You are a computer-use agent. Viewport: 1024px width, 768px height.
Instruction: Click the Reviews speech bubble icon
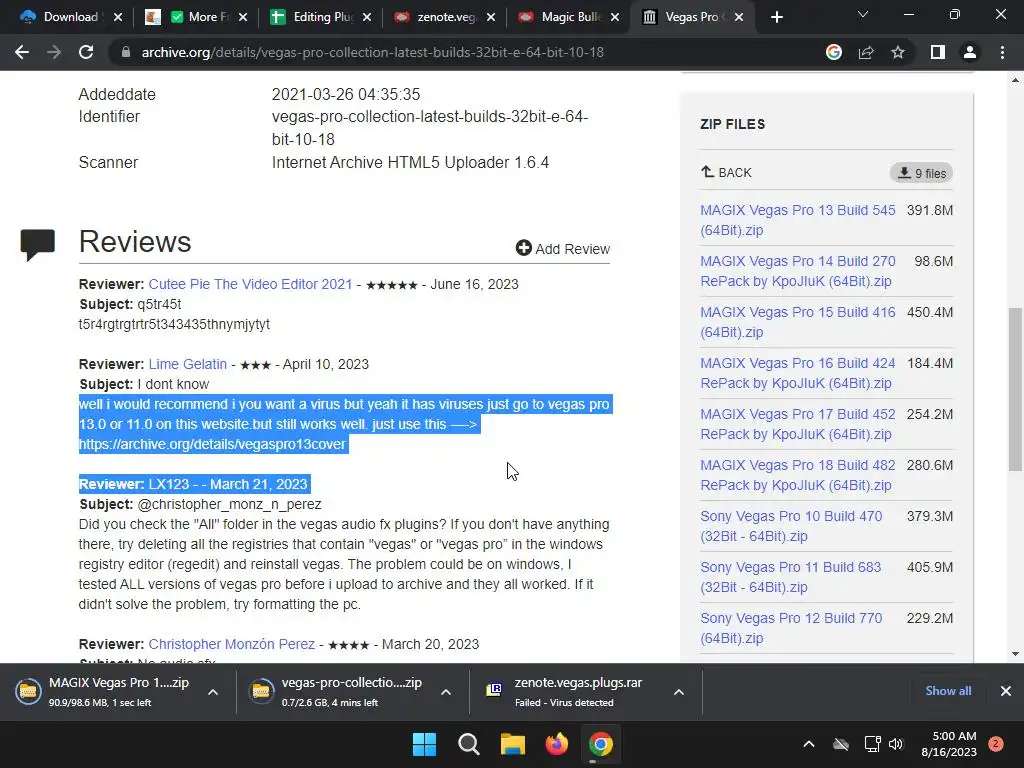pos(38,245)
